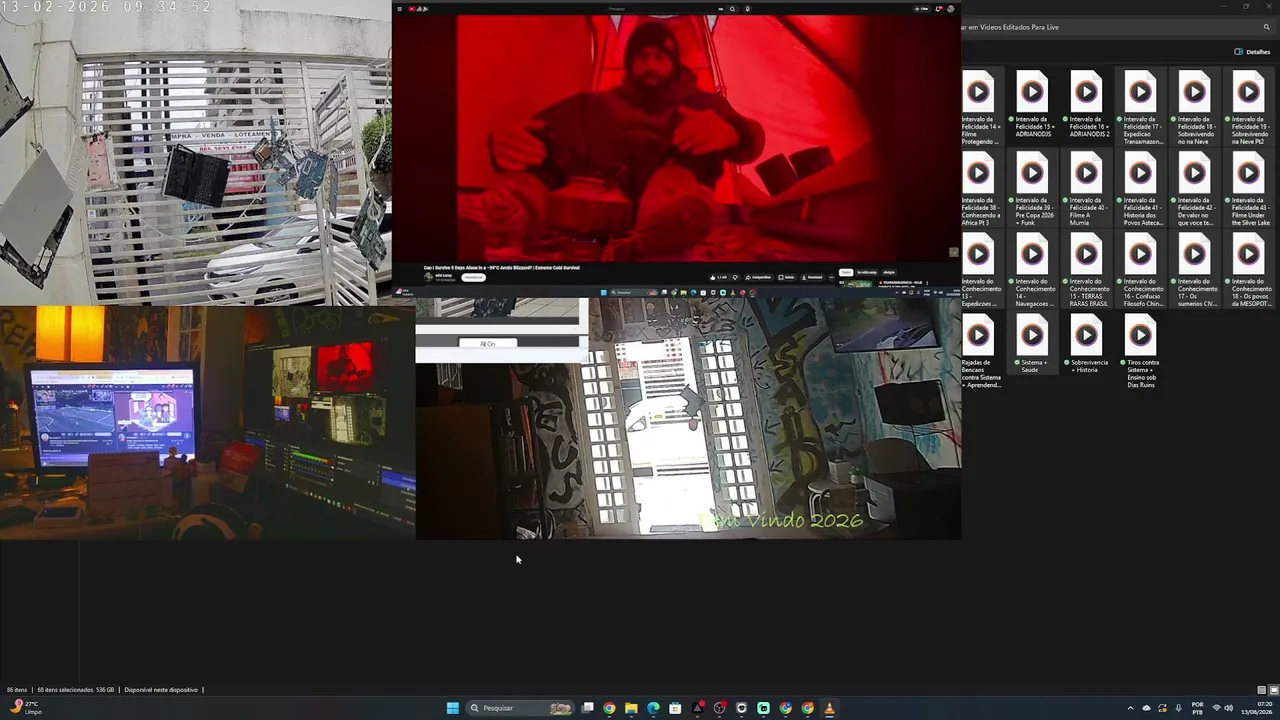Click status text 68 itens selecionados 536 GB
Viewport: 1280px width, 720px height.
pyautogui.click(x=76, y=690)
